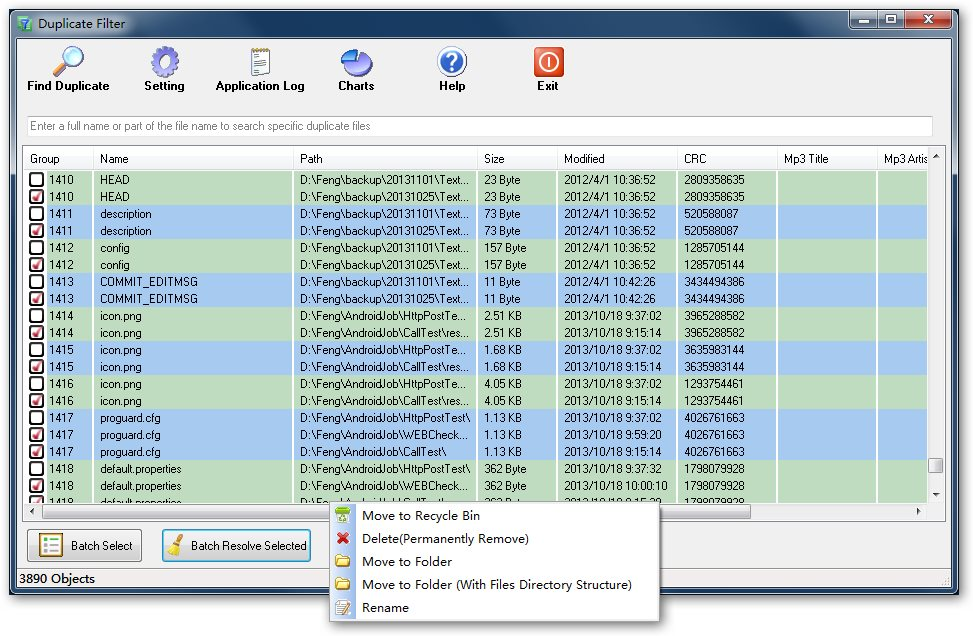Select plain Move to Folder option
973x636 pixels.
tap(406, 561)
